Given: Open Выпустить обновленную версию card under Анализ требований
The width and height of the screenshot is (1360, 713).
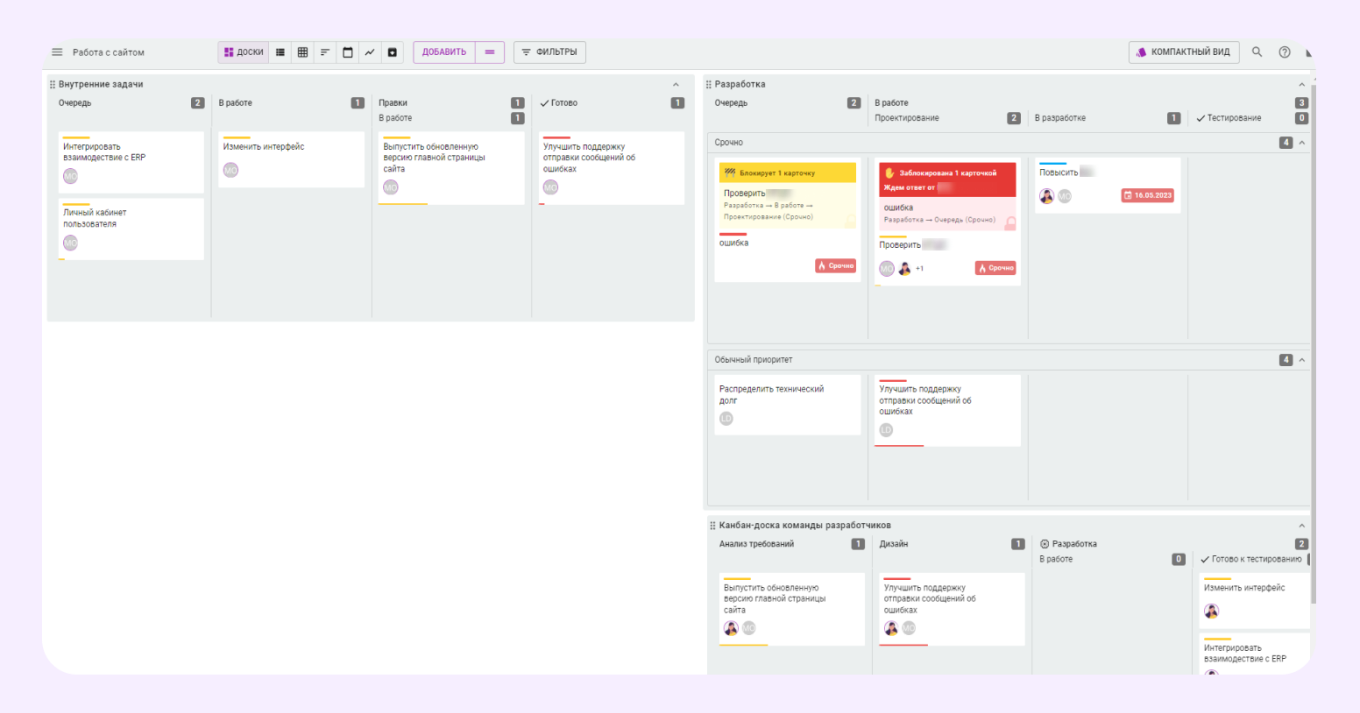Looking at the screenshot, I should click(791, 609).
